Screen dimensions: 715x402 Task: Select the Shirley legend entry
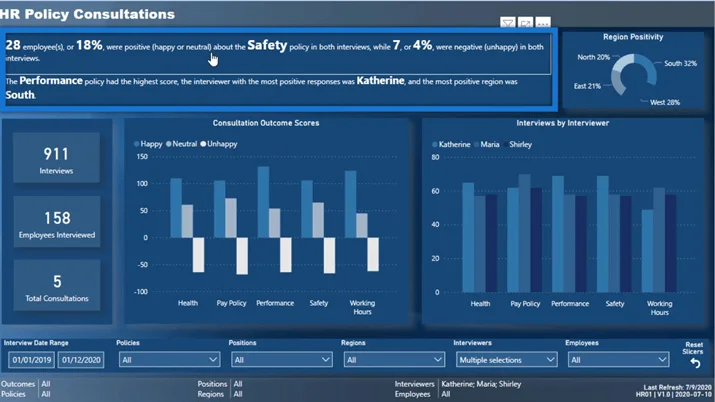(517, 144)
